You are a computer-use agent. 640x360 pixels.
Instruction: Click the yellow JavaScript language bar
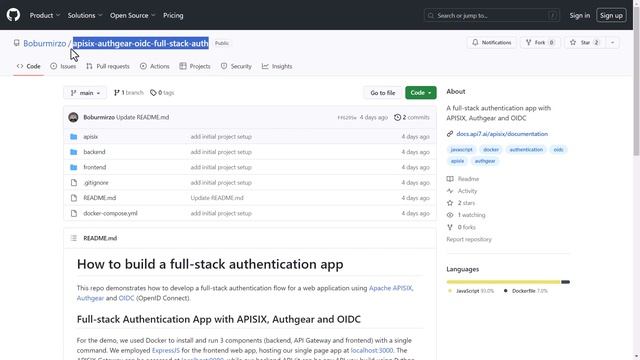503,282
